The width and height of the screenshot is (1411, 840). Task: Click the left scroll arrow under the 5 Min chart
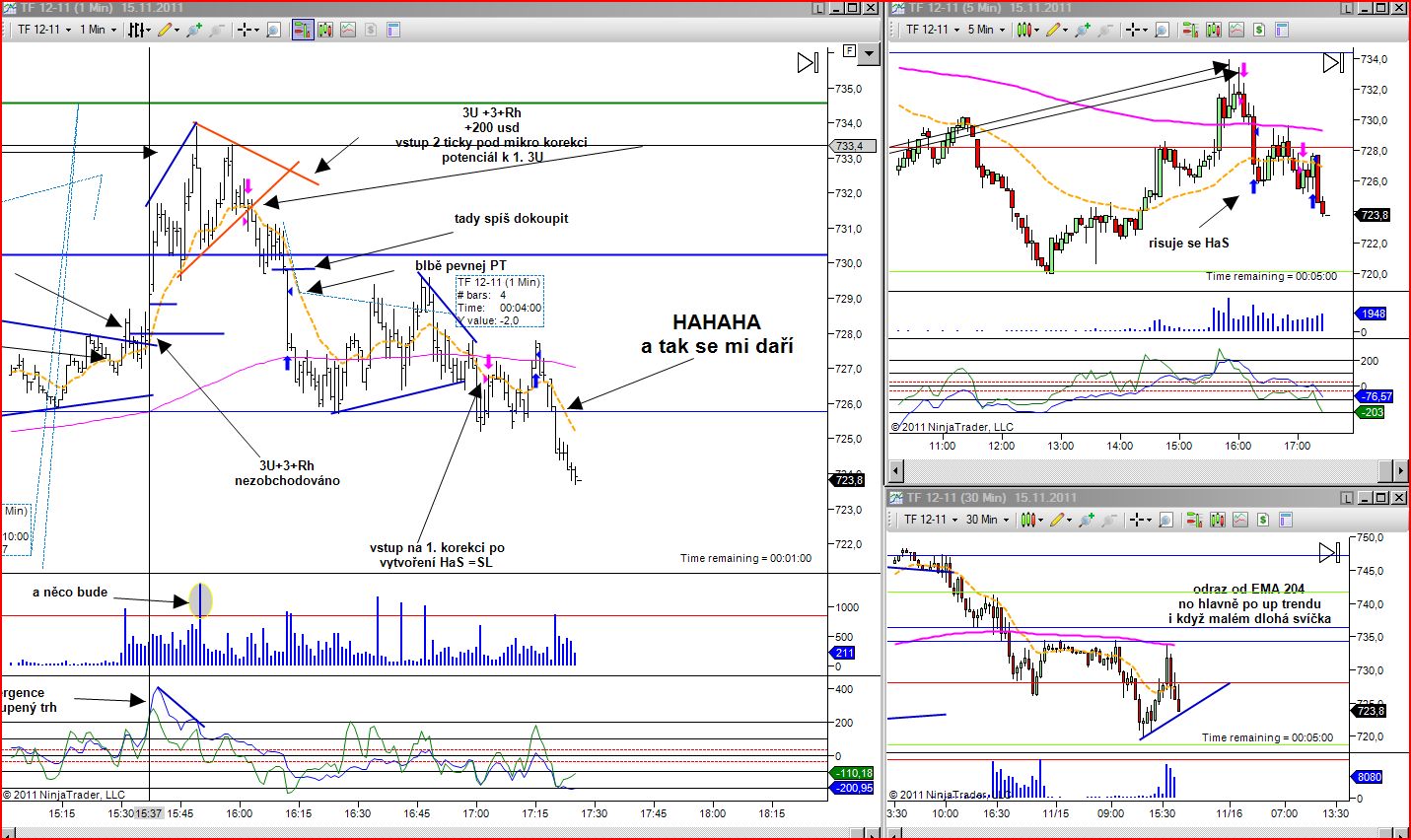[897, 471]
